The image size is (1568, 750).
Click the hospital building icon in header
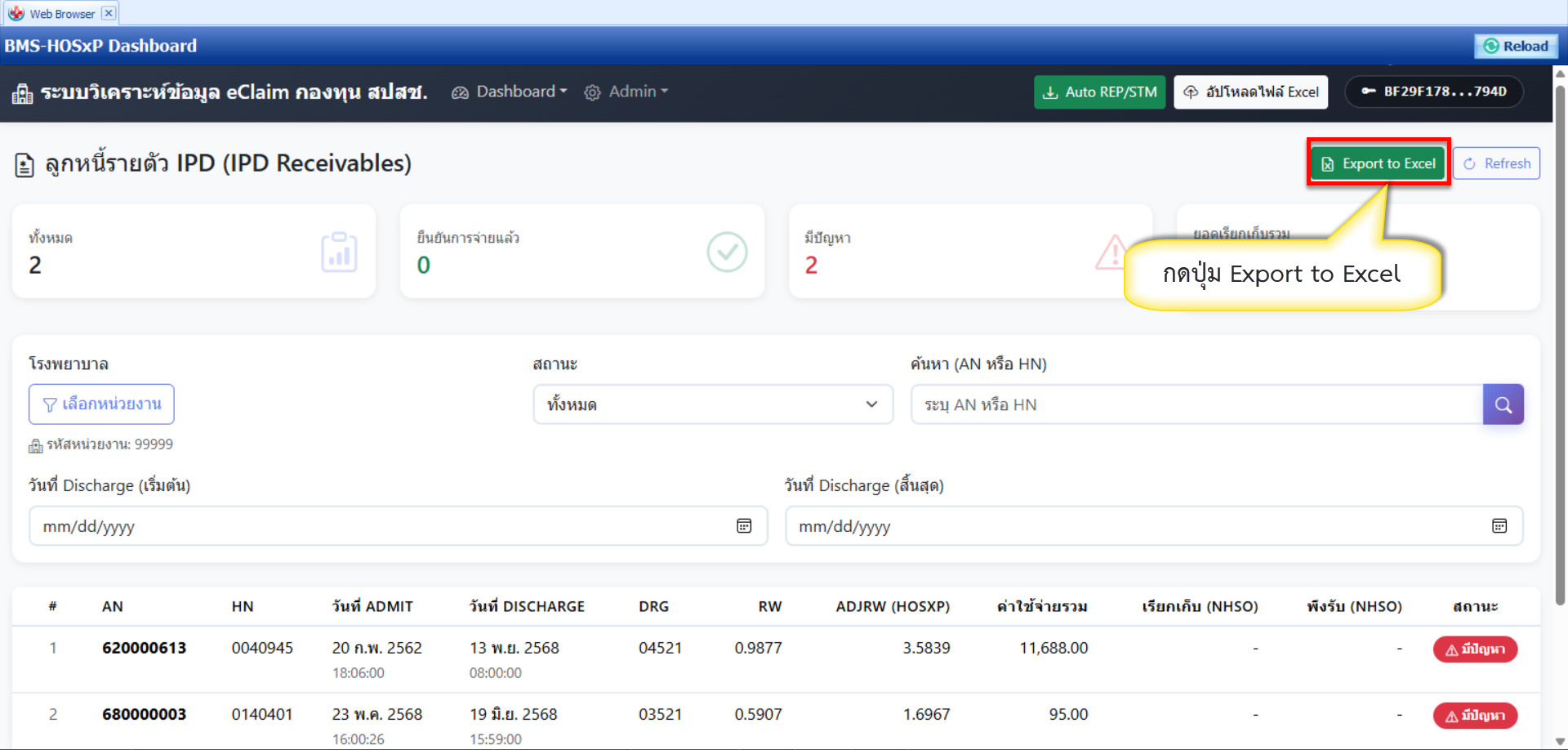22,94
